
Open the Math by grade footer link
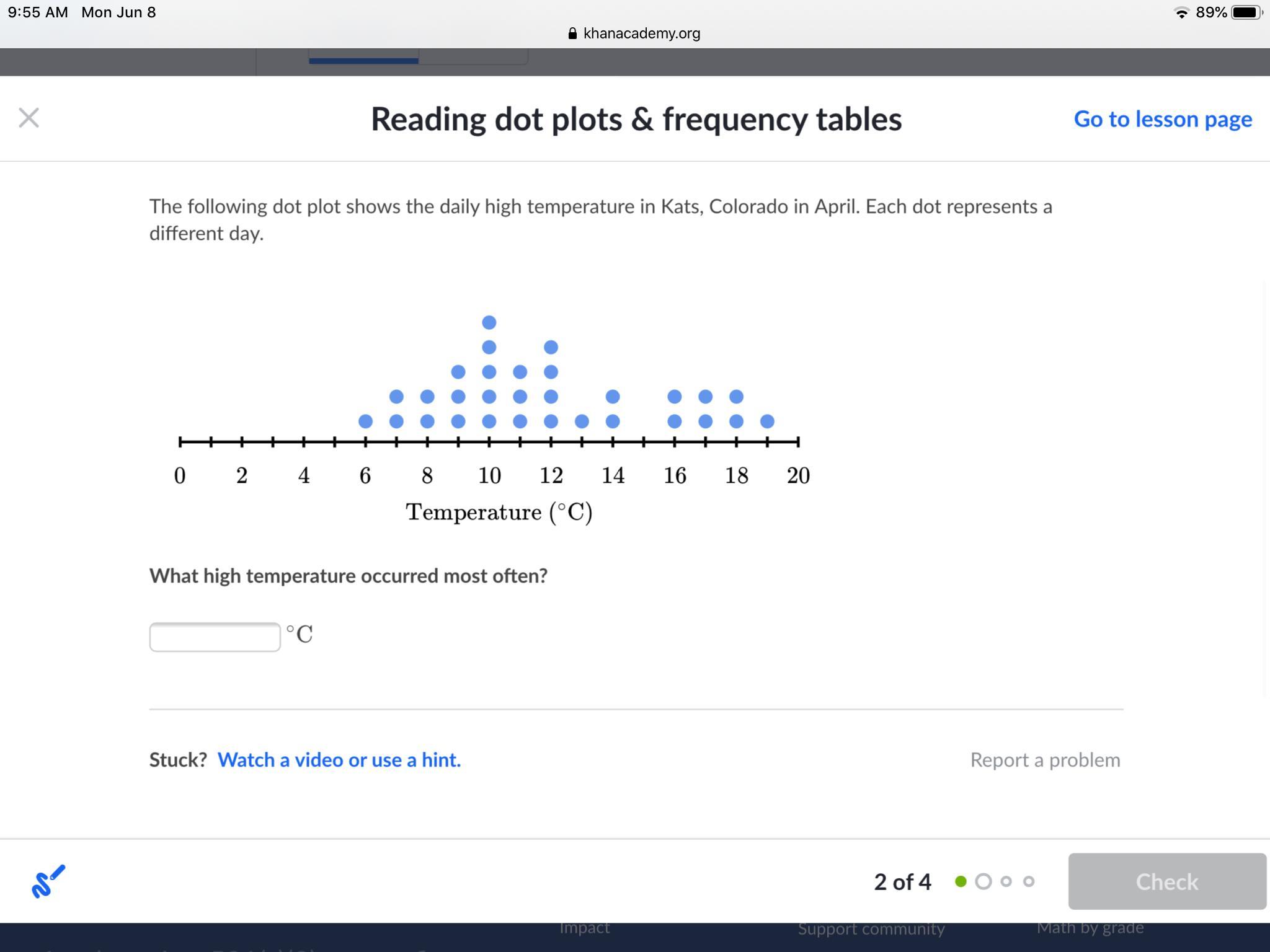coord(1090,927)
